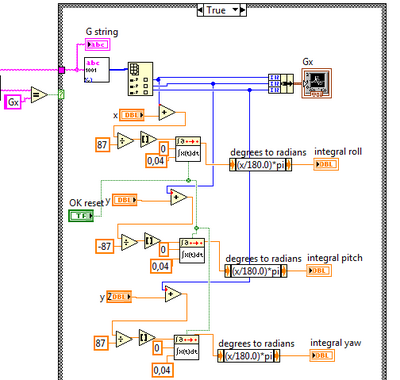Click the integral roll DBL indicator
This screenshot has width=400, height=380.
(326, 164)
